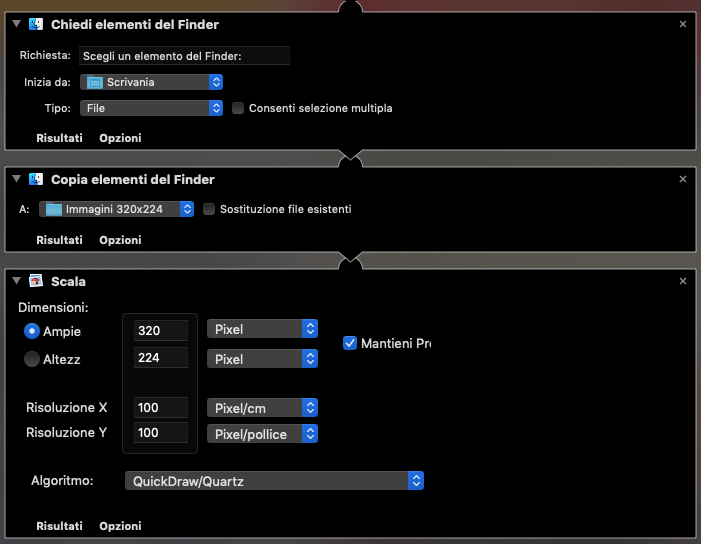Show Opzioni of Copia elementi del Finder
701x544 pixels.
(x=120, y=240)
